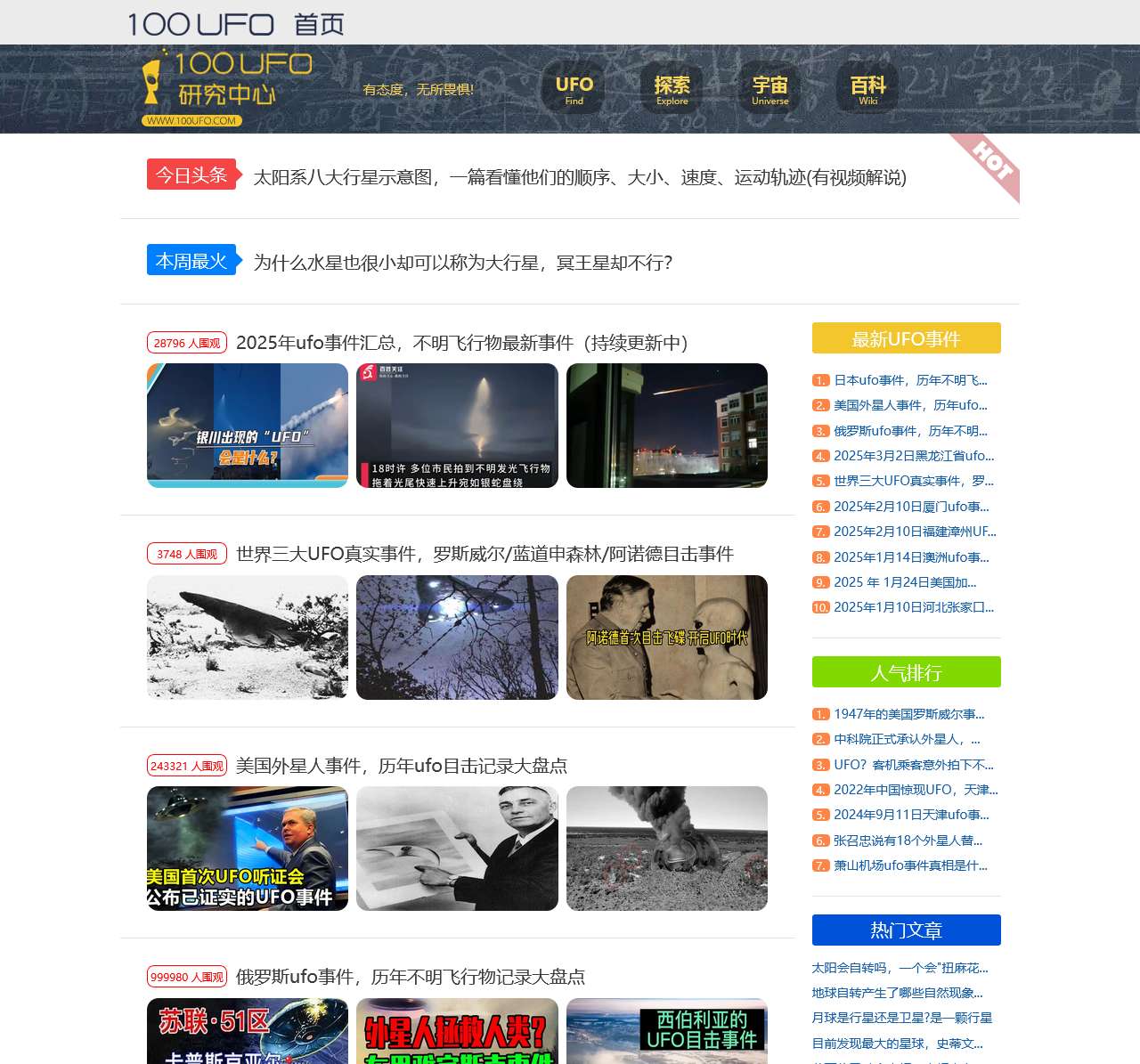Image resolution: width=1140 pixels, height=1064 pixels.
Task: Click the green 人气排行 header bar
Action: coord(906,672)
